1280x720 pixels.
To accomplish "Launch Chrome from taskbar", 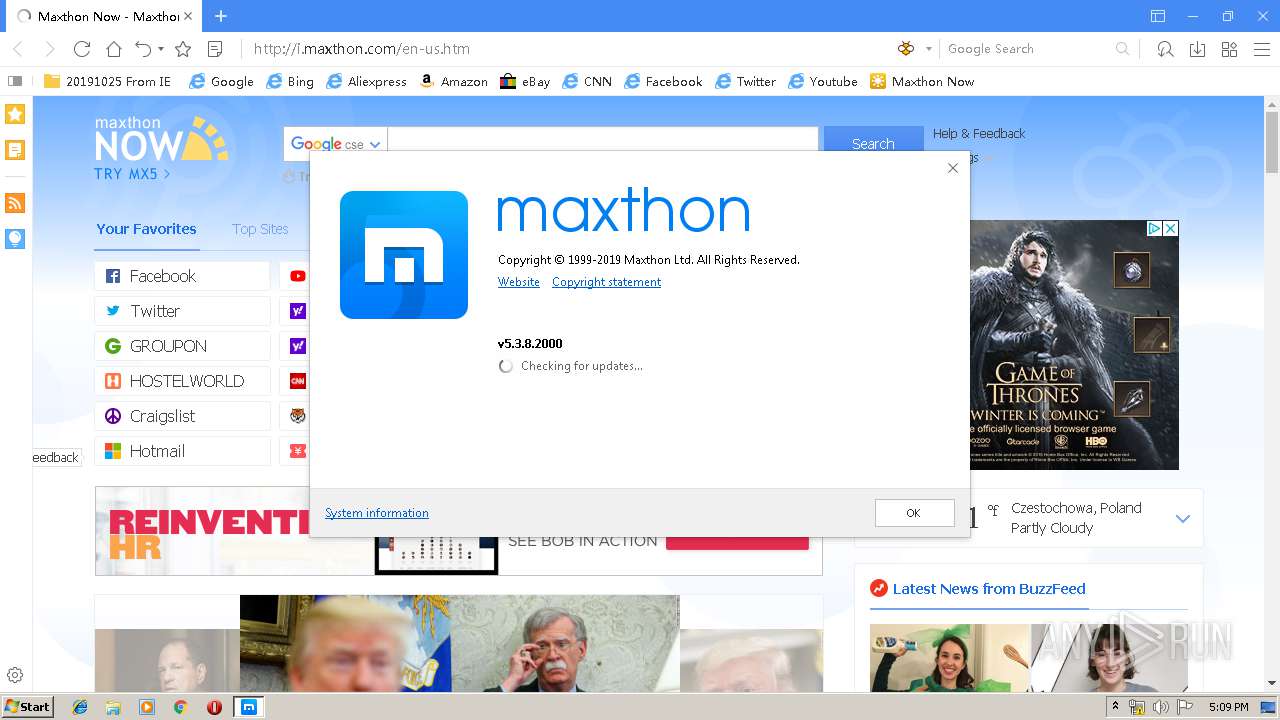I will (180, 707).
